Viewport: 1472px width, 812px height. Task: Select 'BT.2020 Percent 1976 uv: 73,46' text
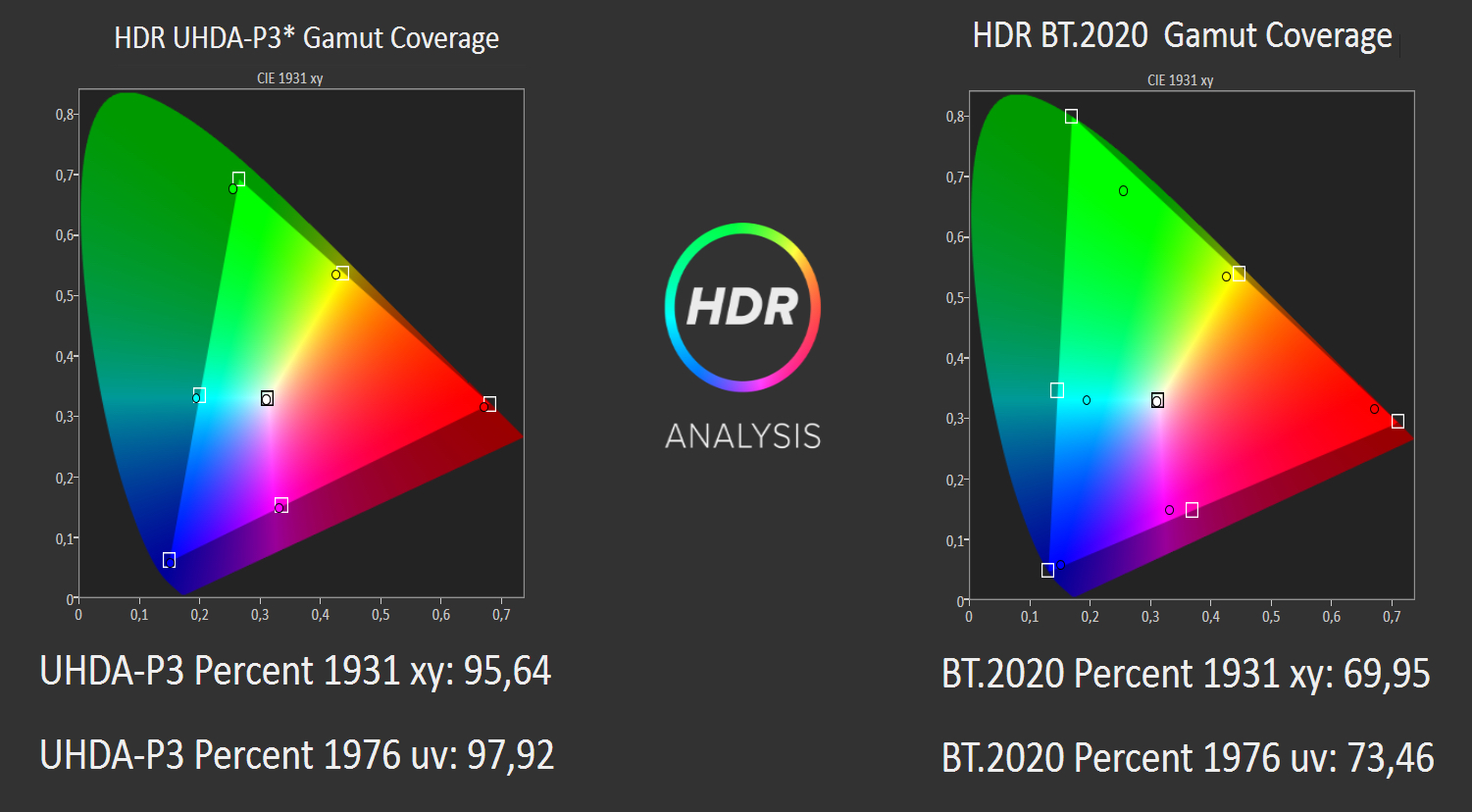(x=1188, y=758)
